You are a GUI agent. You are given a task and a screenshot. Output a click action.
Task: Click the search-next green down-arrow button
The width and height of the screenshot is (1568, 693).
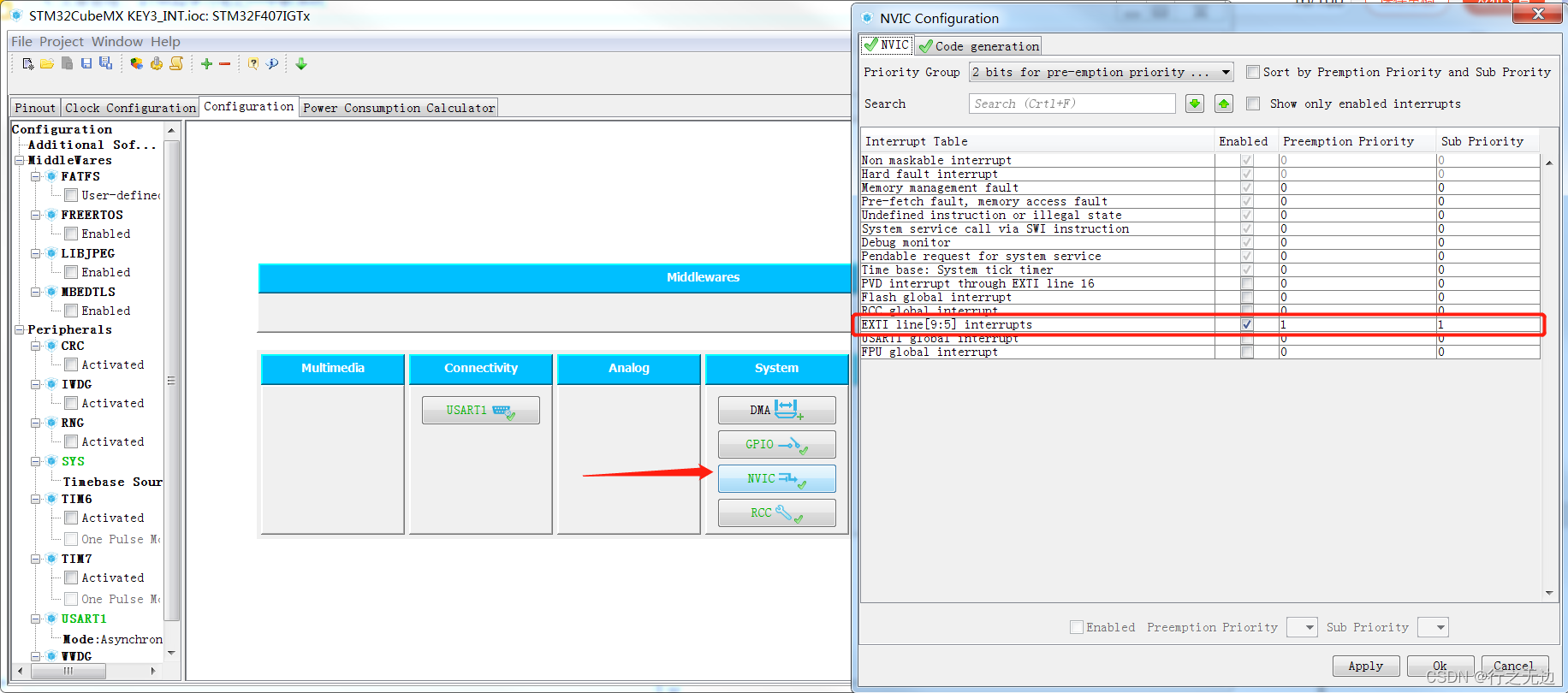pyautogui.click(x=1195, y=104)
